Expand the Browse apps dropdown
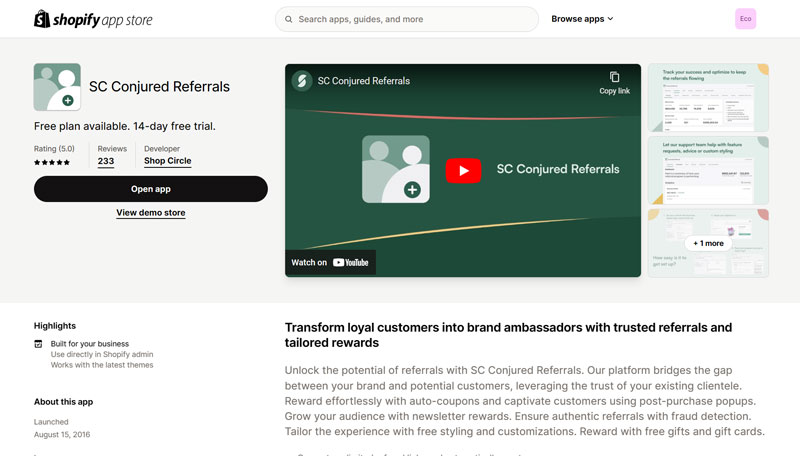The height and width of the screenshot is (456, 800). click(x=582, y=19)
